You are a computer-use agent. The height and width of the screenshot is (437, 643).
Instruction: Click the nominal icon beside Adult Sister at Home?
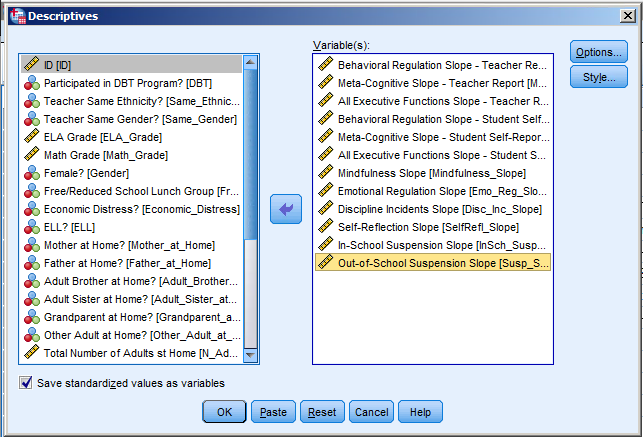point(32,299)
